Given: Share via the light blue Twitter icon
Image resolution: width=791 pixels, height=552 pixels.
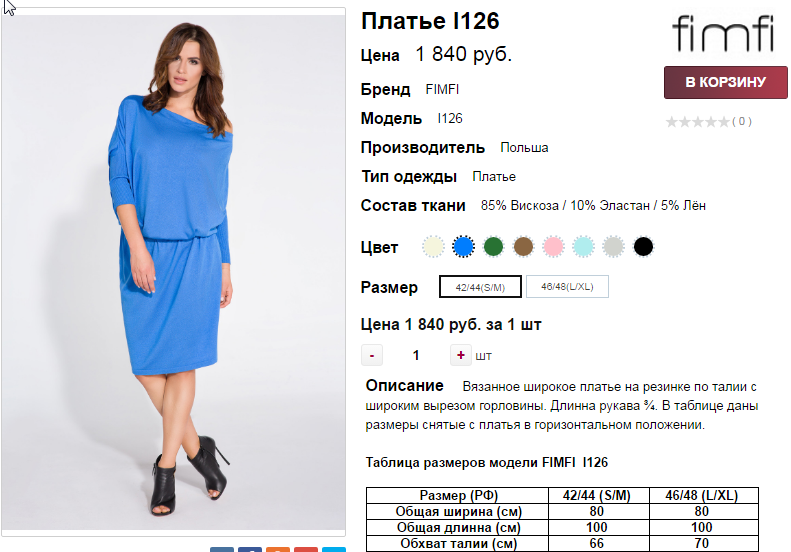Looking at the screenshot, I should (334, 549).
